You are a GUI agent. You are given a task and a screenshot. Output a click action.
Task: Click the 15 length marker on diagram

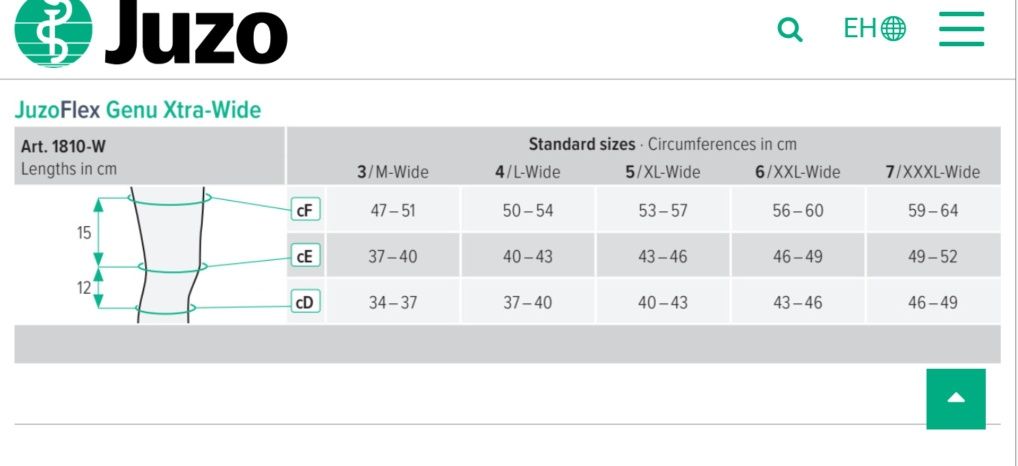pos(84,232)
